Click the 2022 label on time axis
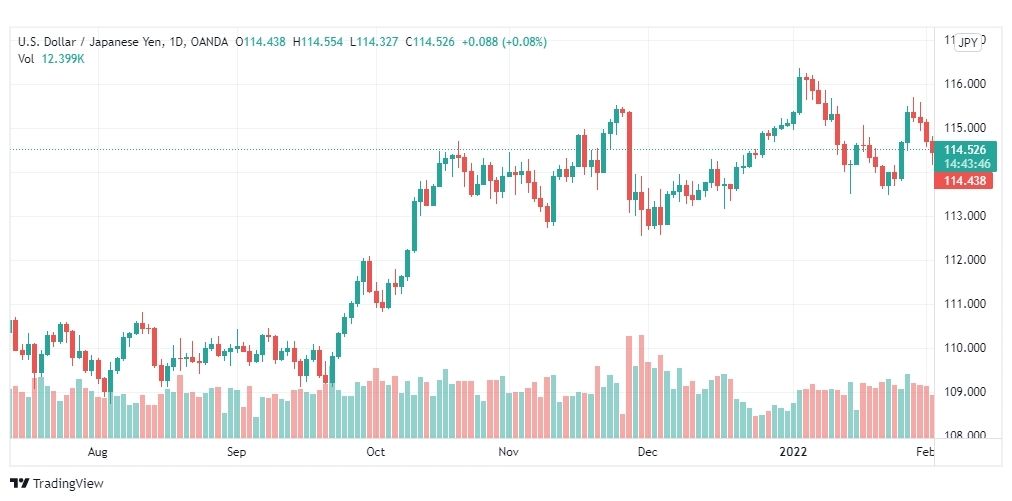This screenshot has height=501, width=1012. point(793,452)
